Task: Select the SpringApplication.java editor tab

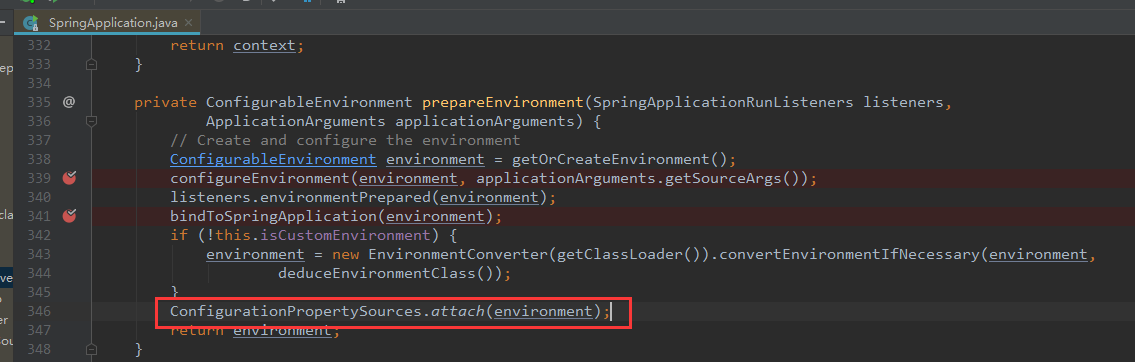Action: click(107, 22)
